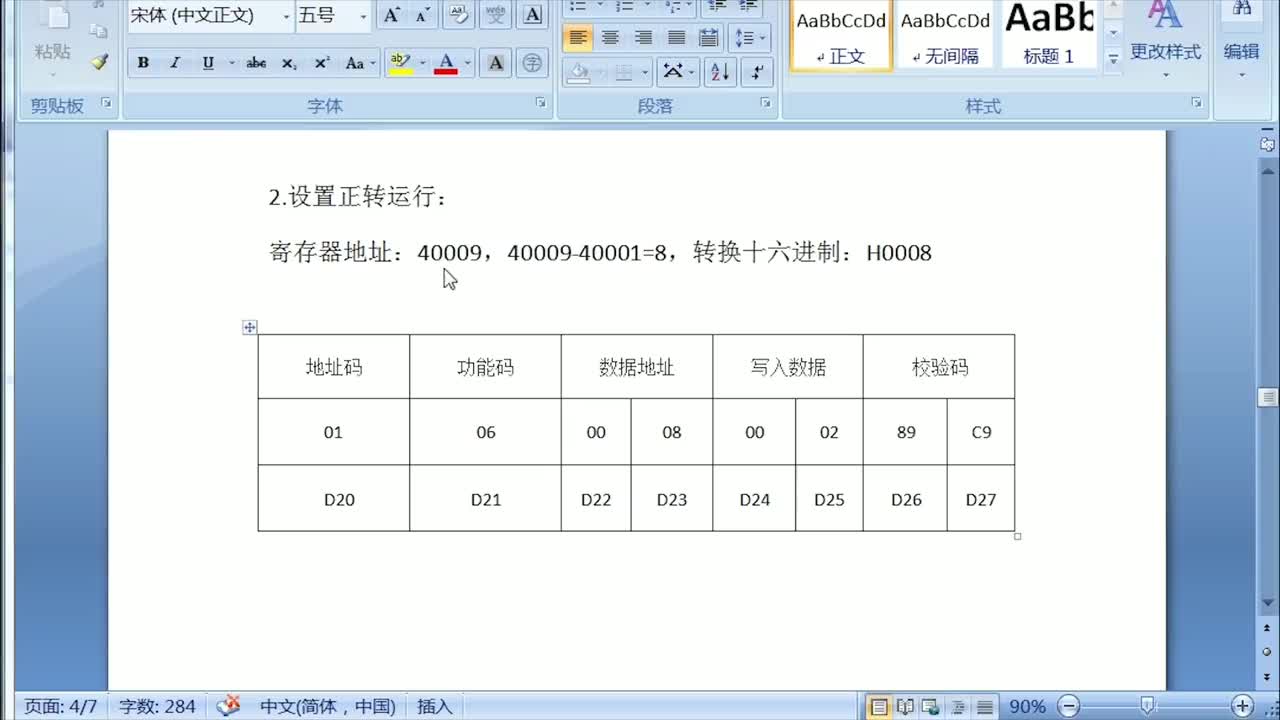Toggle bold formatting
Image resolution: width=1280 pixels, height=720 pixels.
[x=143, y=63]
